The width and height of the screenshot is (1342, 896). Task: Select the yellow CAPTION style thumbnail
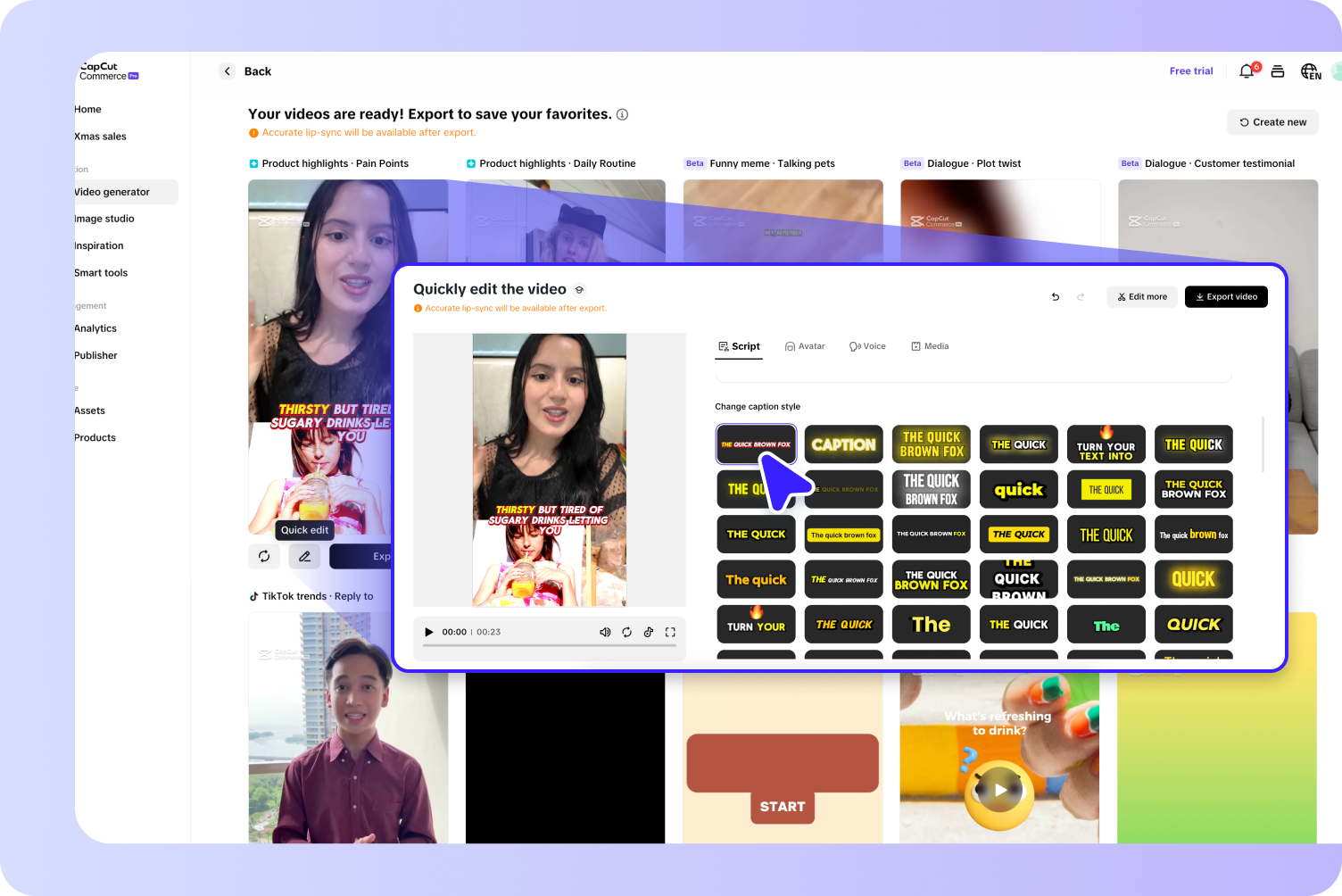tap(843, 444)
